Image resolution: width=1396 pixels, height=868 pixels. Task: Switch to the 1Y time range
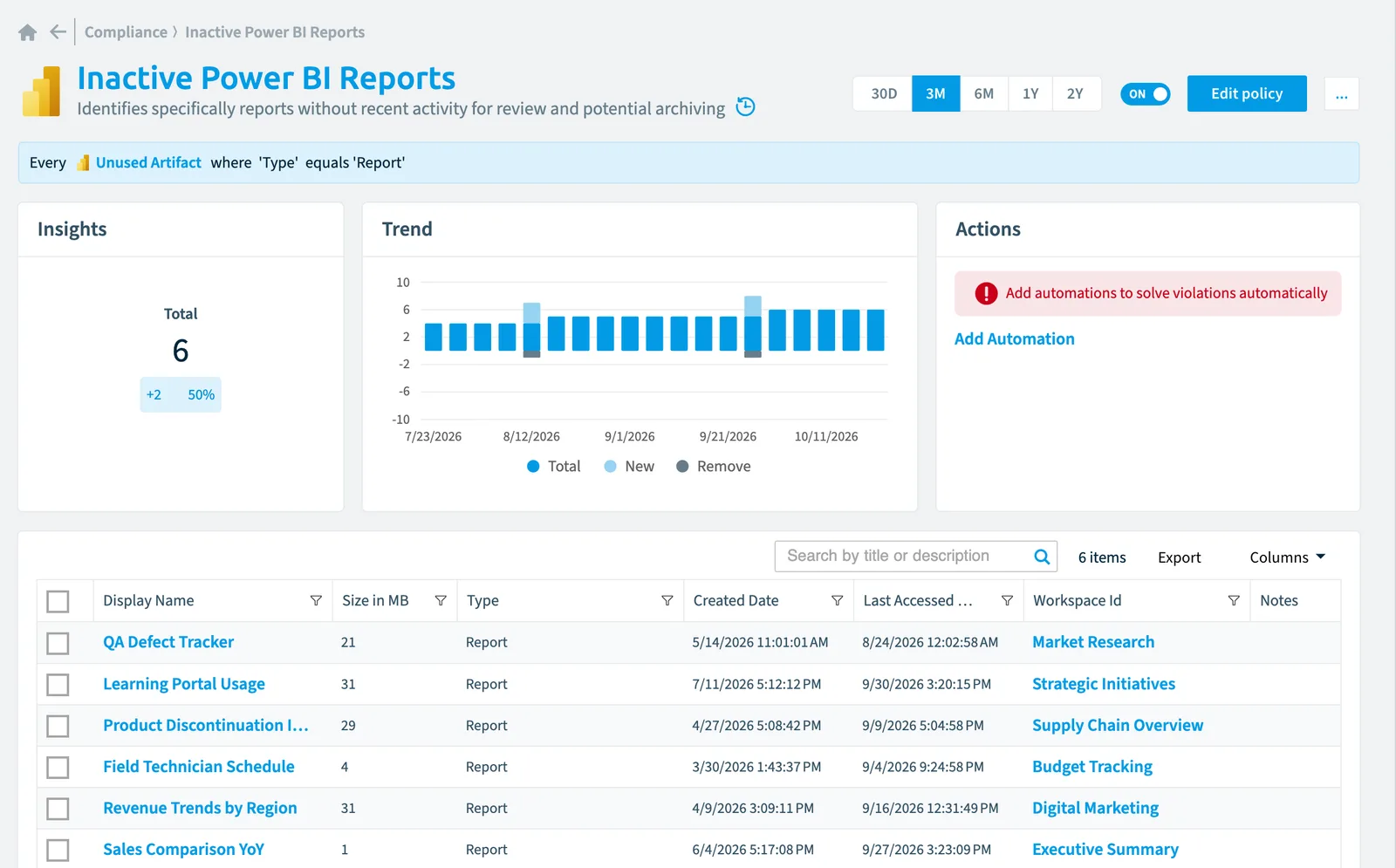[x=1030, y=93]
